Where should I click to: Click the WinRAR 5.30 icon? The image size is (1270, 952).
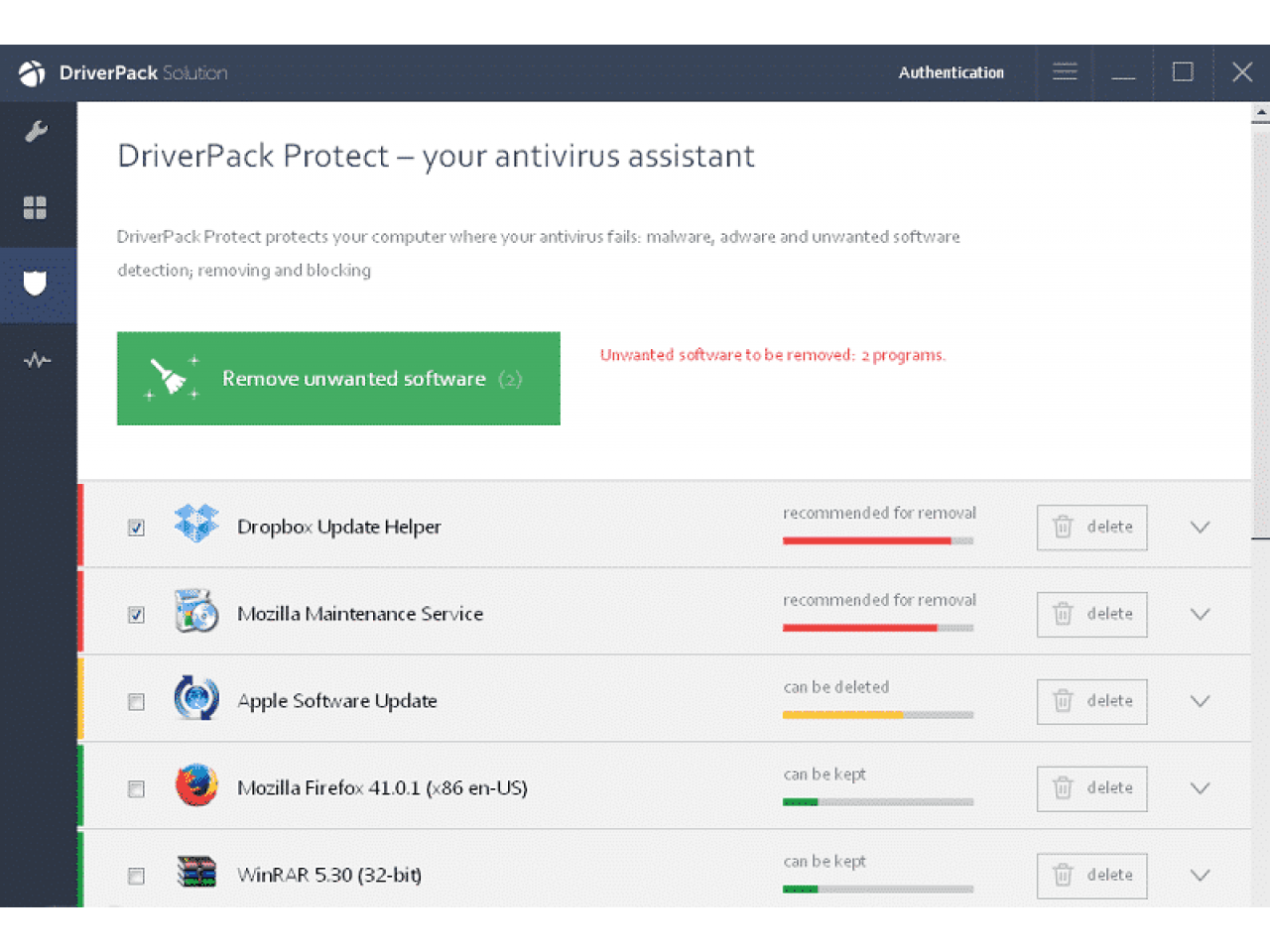click(196, 872)
